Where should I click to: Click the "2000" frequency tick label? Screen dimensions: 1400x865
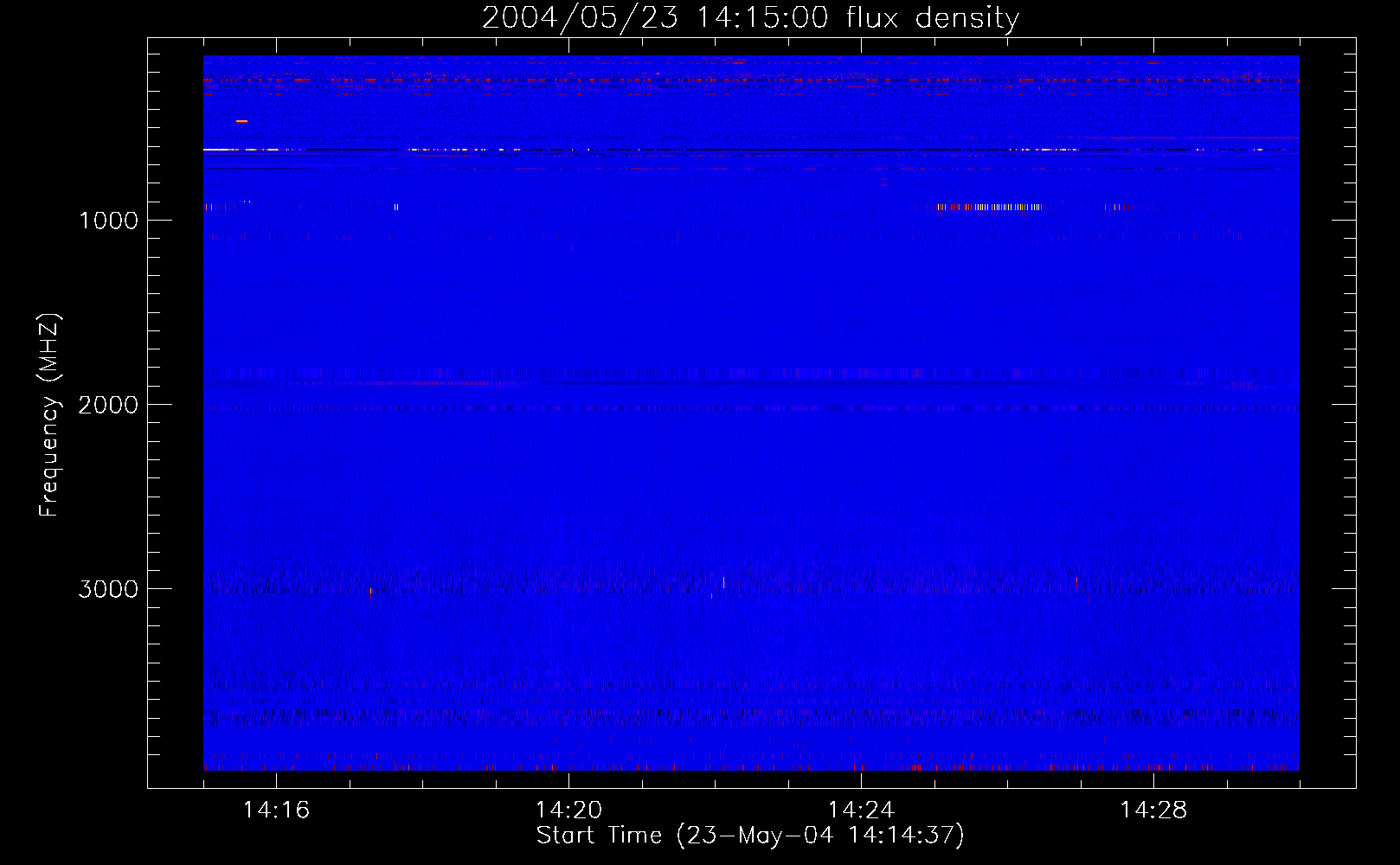click(108, 405)
